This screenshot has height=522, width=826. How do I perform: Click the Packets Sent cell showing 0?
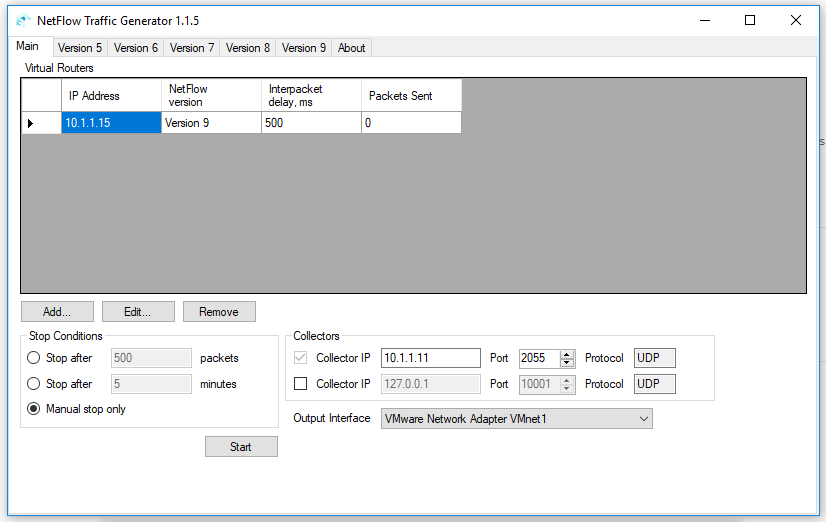pos(411,123)
